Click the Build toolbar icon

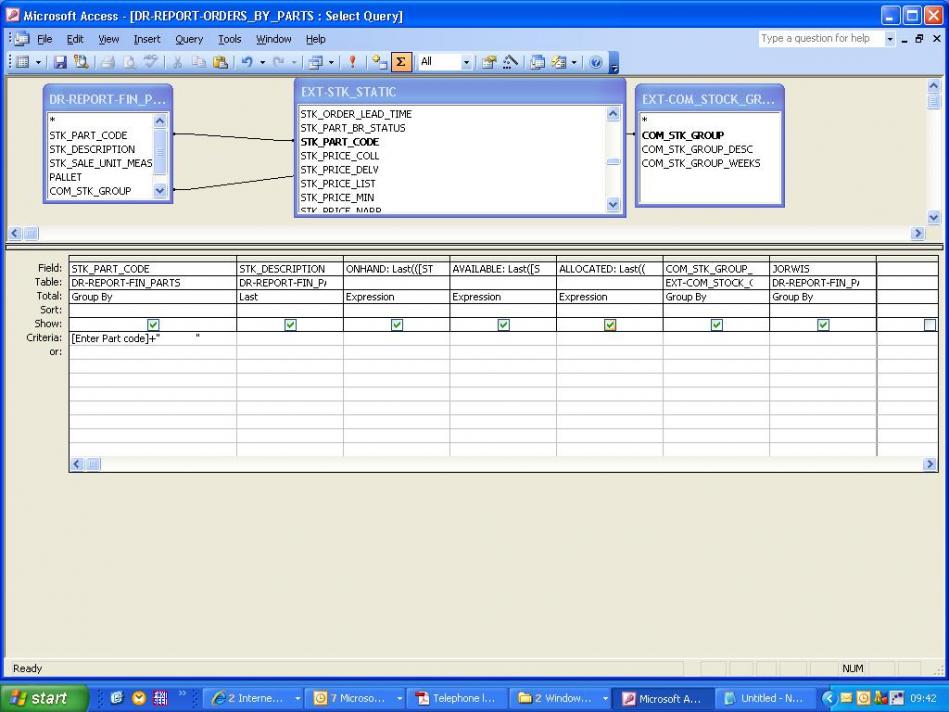click(x=510, y=62)
